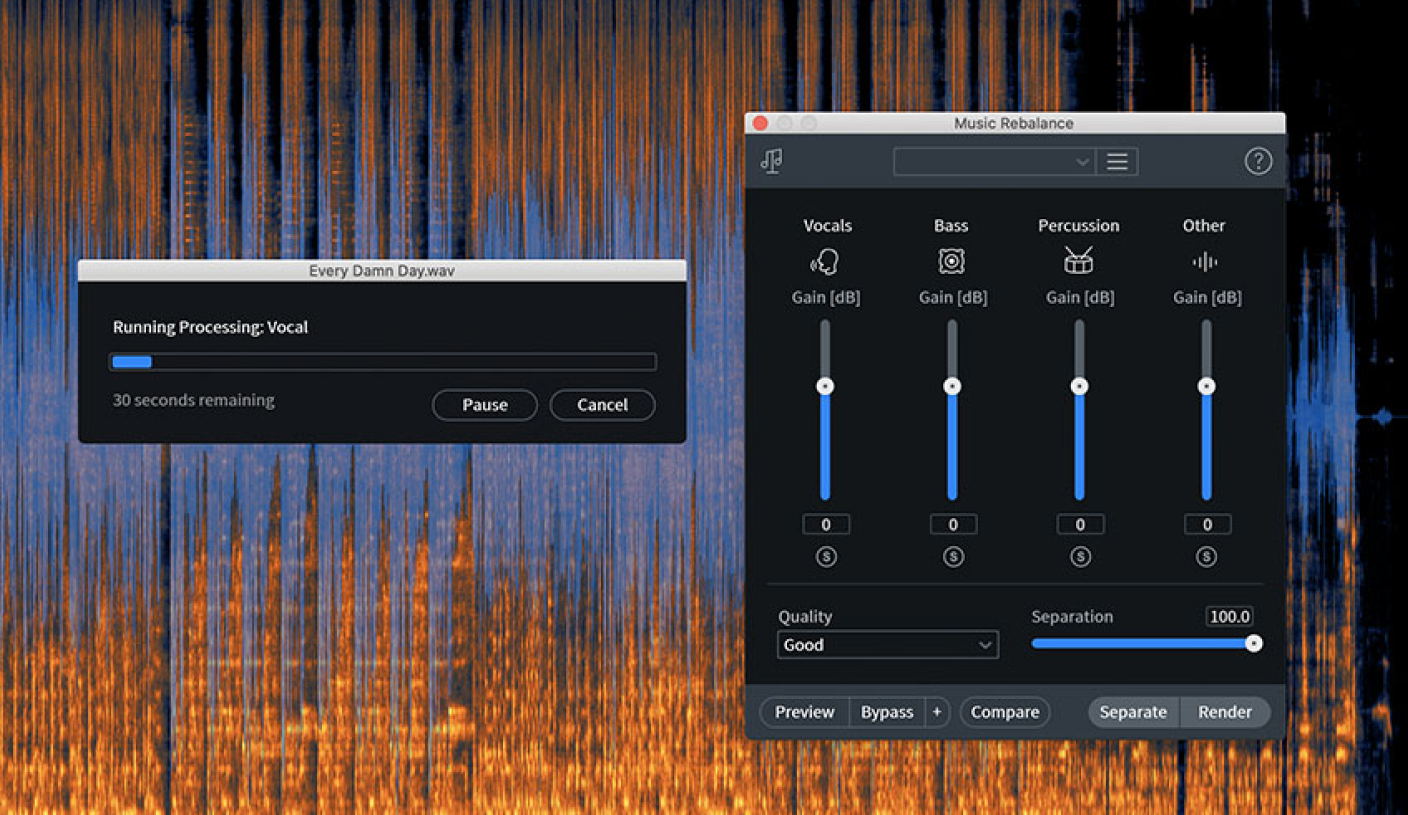1408x815 pixels.
Task: Click the Vocals head icon
Action: 825,262
